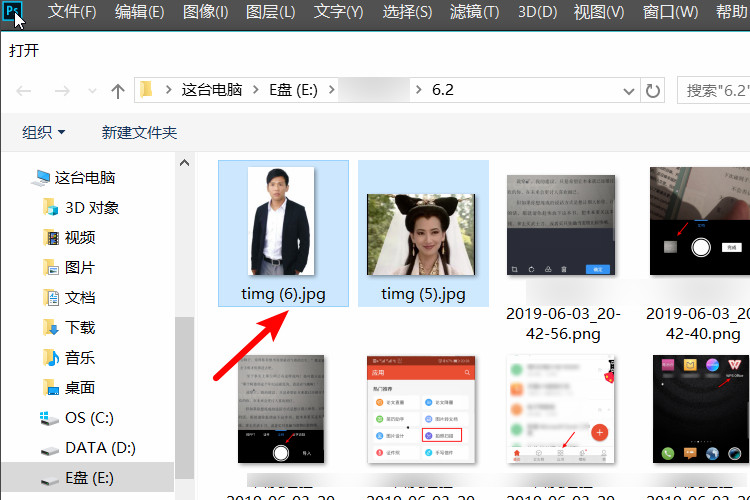The image size is (750, 500).
Task: Select the 图片 folder in sidebar
Action: click(x=69, y=267)
